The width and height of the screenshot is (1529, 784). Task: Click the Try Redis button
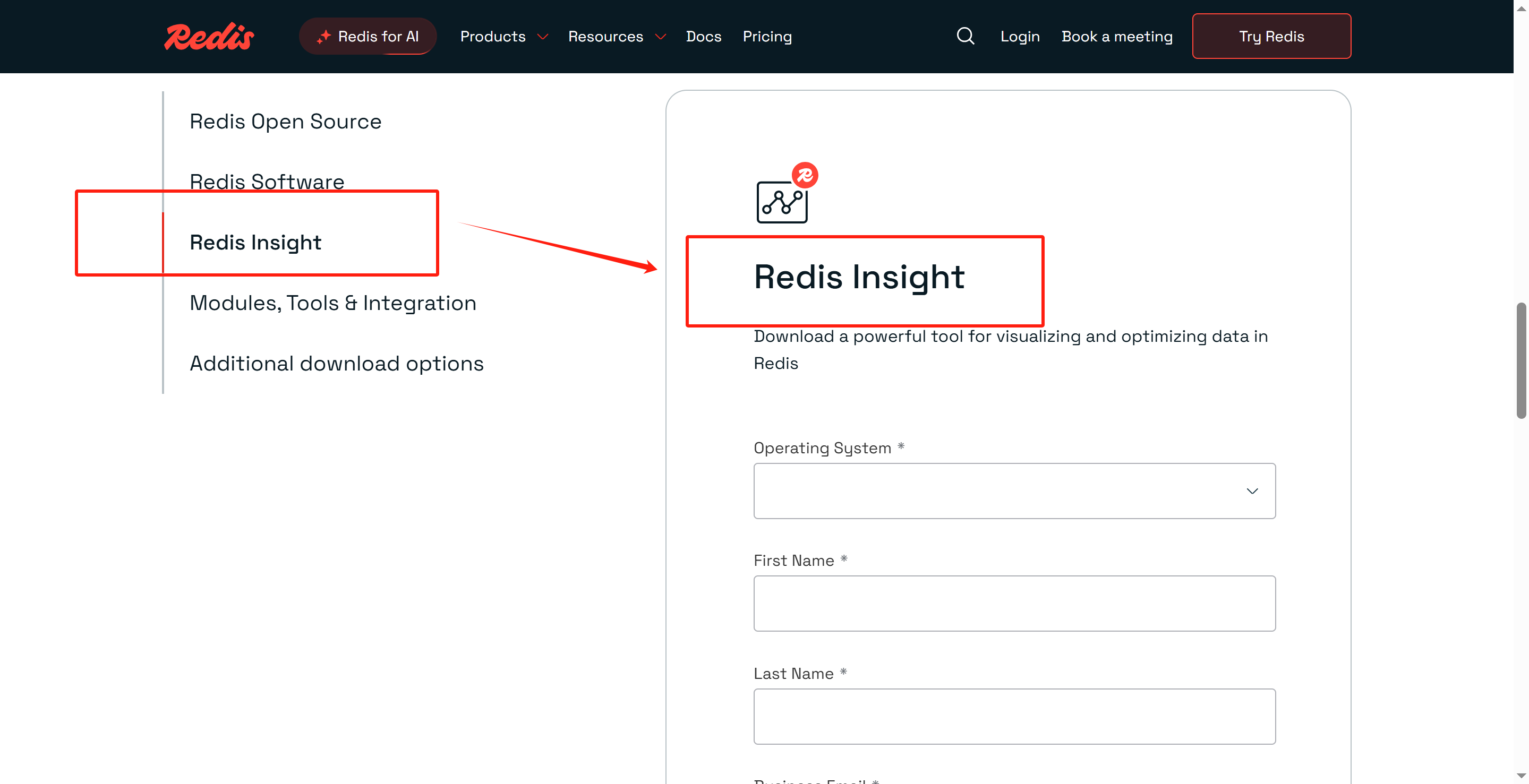(x=1271, y=37)
